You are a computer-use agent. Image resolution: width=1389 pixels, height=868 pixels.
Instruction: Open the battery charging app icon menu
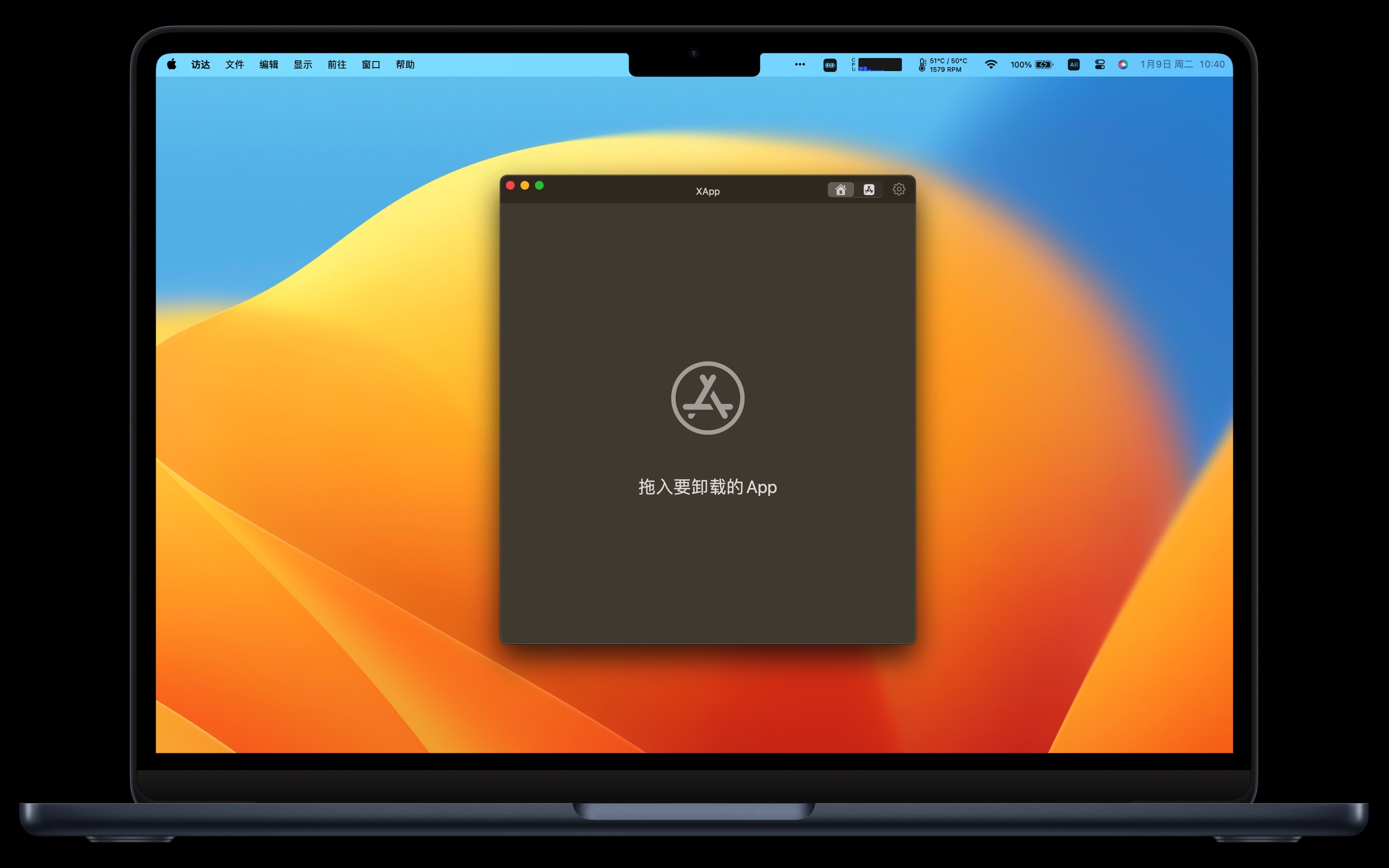point(830,65)
